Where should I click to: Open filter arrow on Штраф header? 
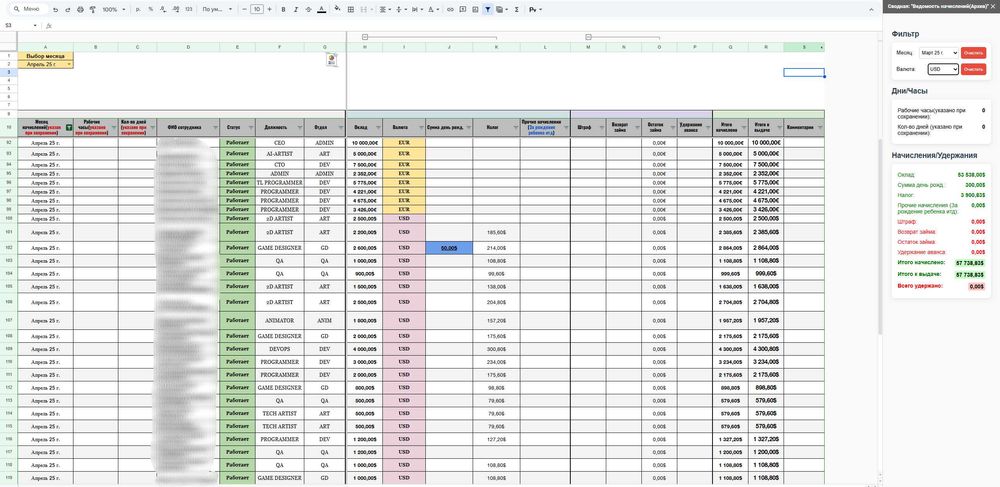[602, 128]
